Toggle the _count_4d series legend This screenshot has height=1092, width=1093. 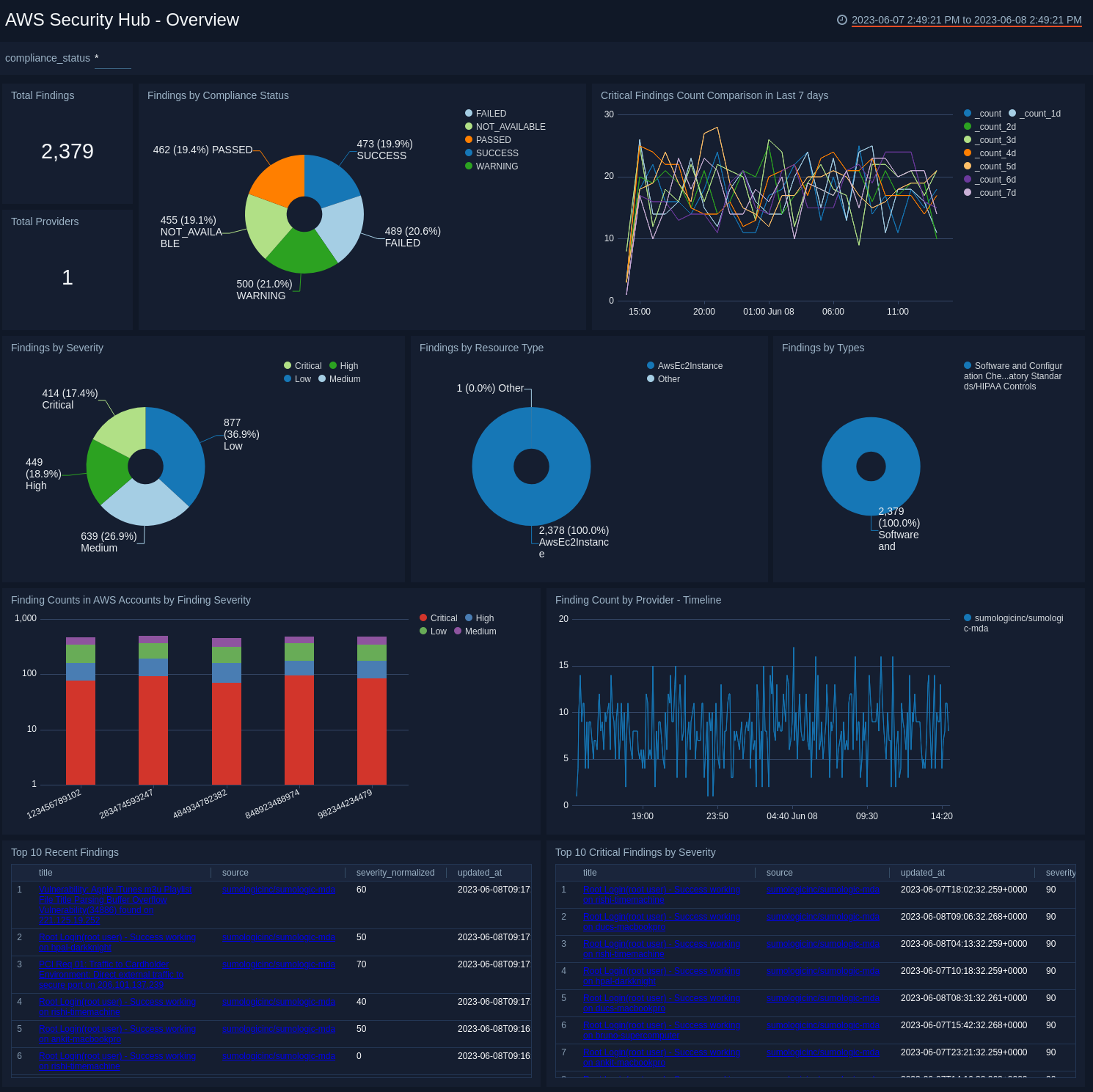pos(990,153)
